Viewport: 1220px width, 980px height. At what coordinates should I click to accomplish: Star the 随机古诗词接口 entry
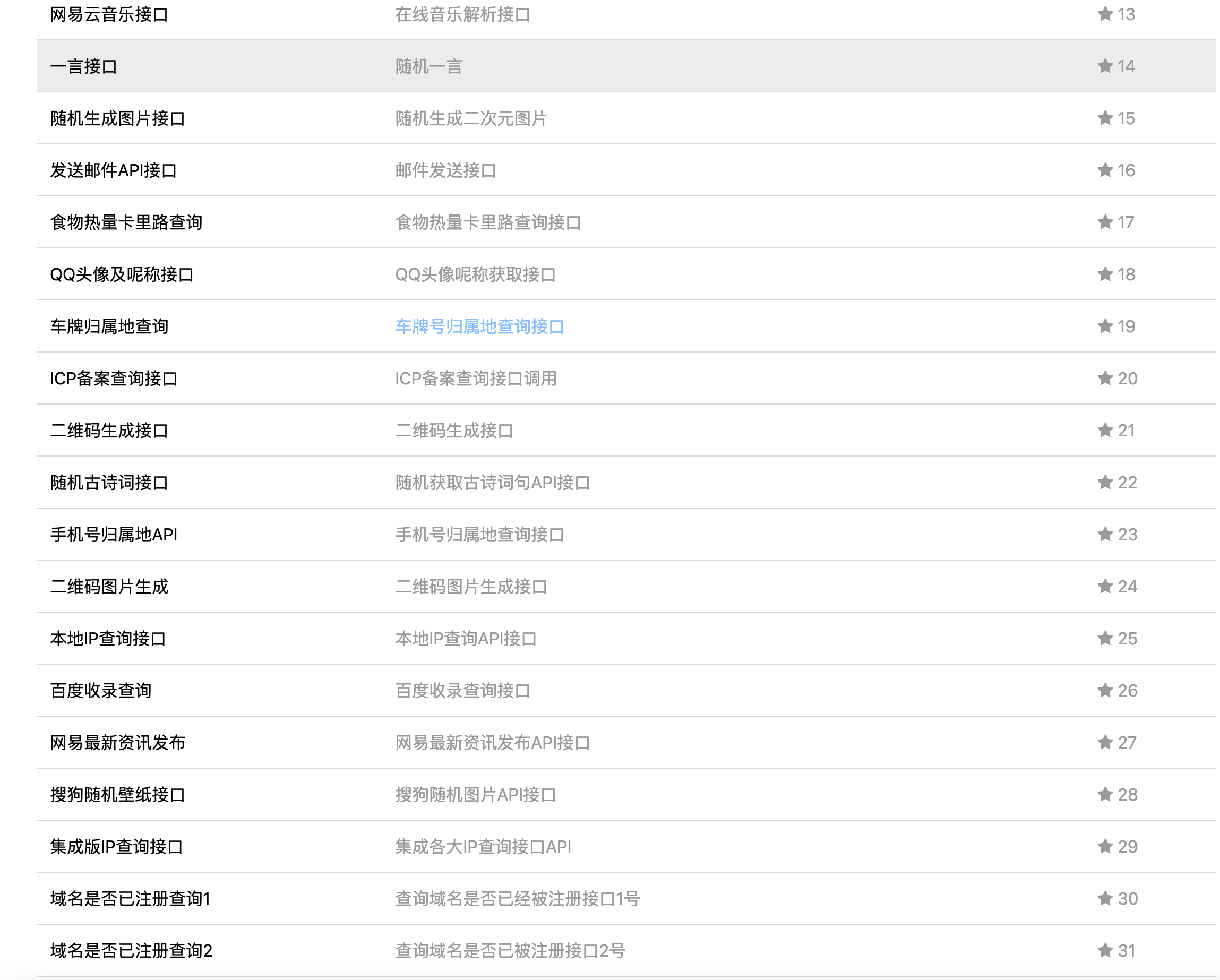point(1105,482)
